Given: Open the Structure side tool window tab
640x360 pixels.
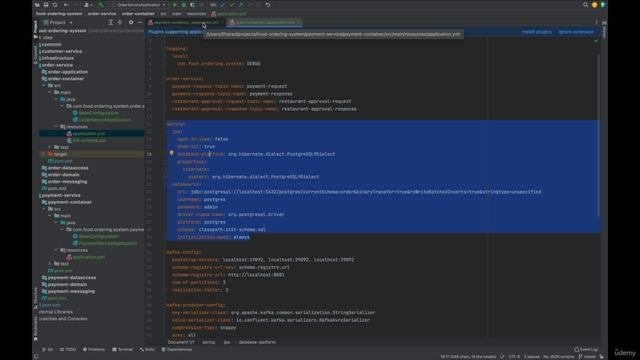Looking at the screenshot, I should (36, 298).
